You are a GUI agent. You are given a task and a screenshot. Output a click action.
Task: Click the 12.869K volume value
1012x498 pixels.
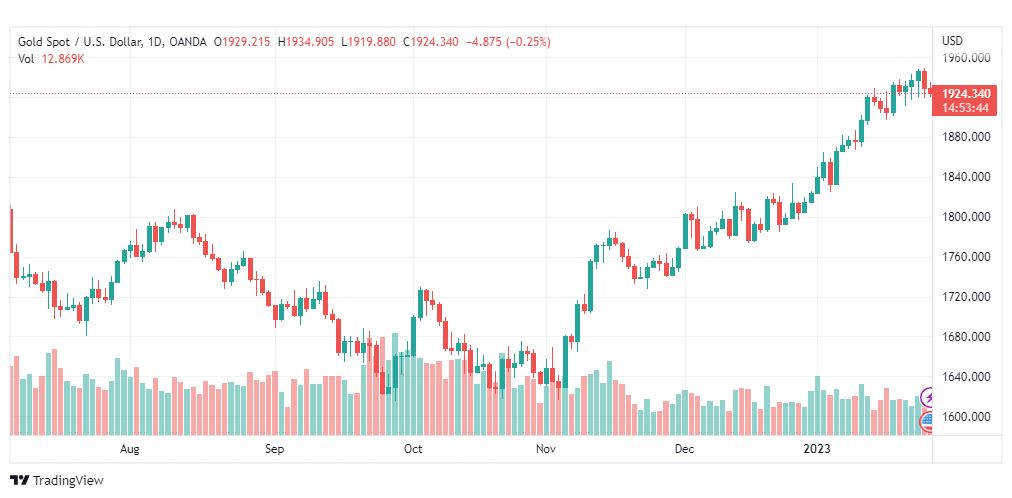point(63,58)
